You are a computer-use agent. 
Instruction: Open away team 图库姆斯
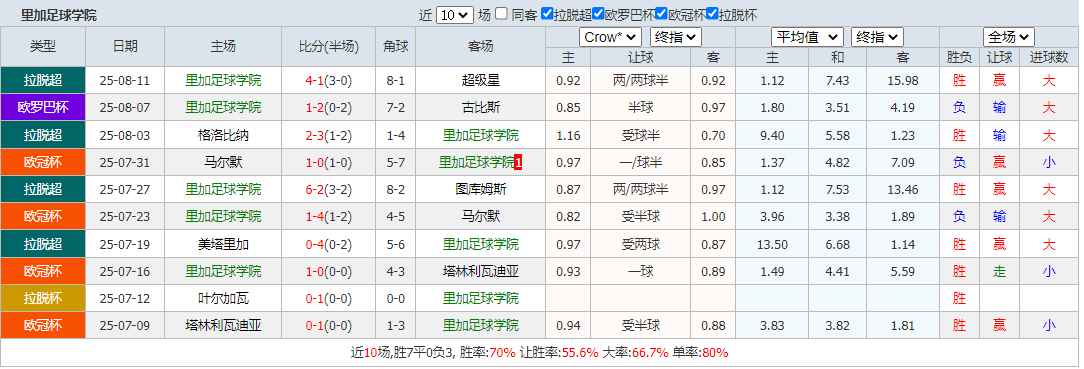480,189
